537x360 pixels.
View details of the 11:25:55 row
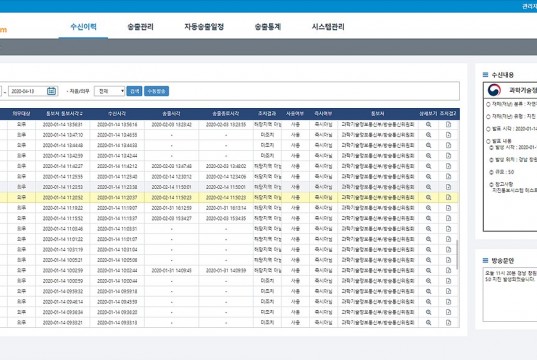(428, 177)
